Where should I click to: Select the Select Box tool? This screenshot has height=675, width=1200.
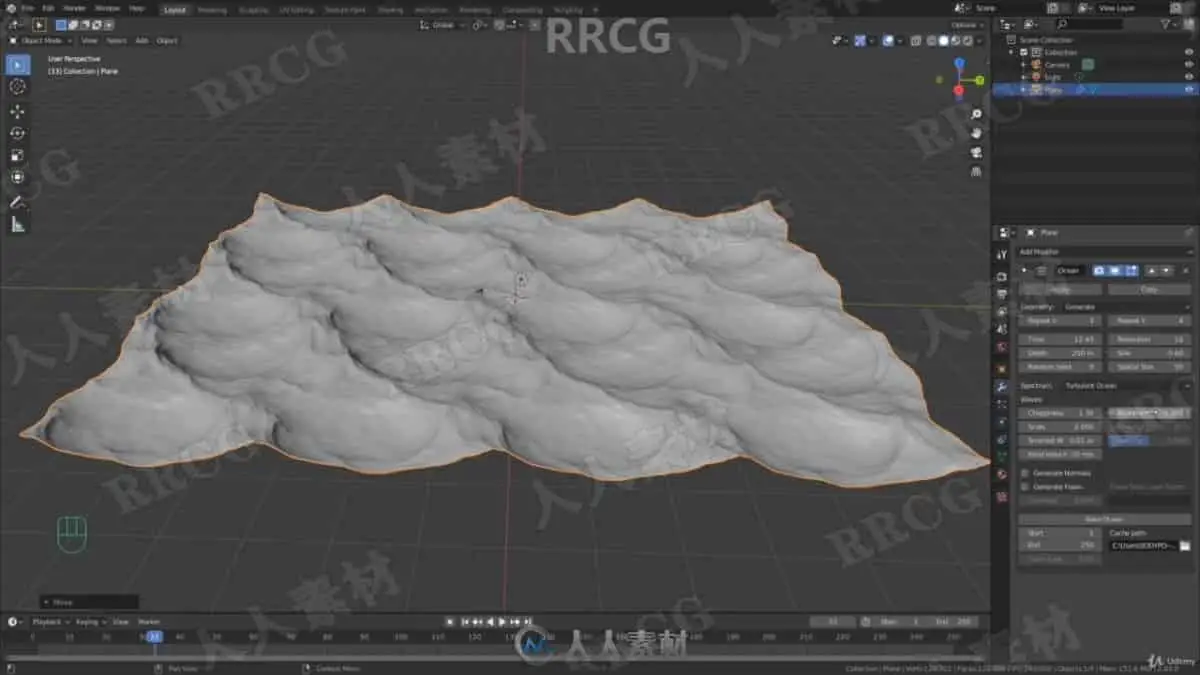pyautogui.click(x=17, y=65)
